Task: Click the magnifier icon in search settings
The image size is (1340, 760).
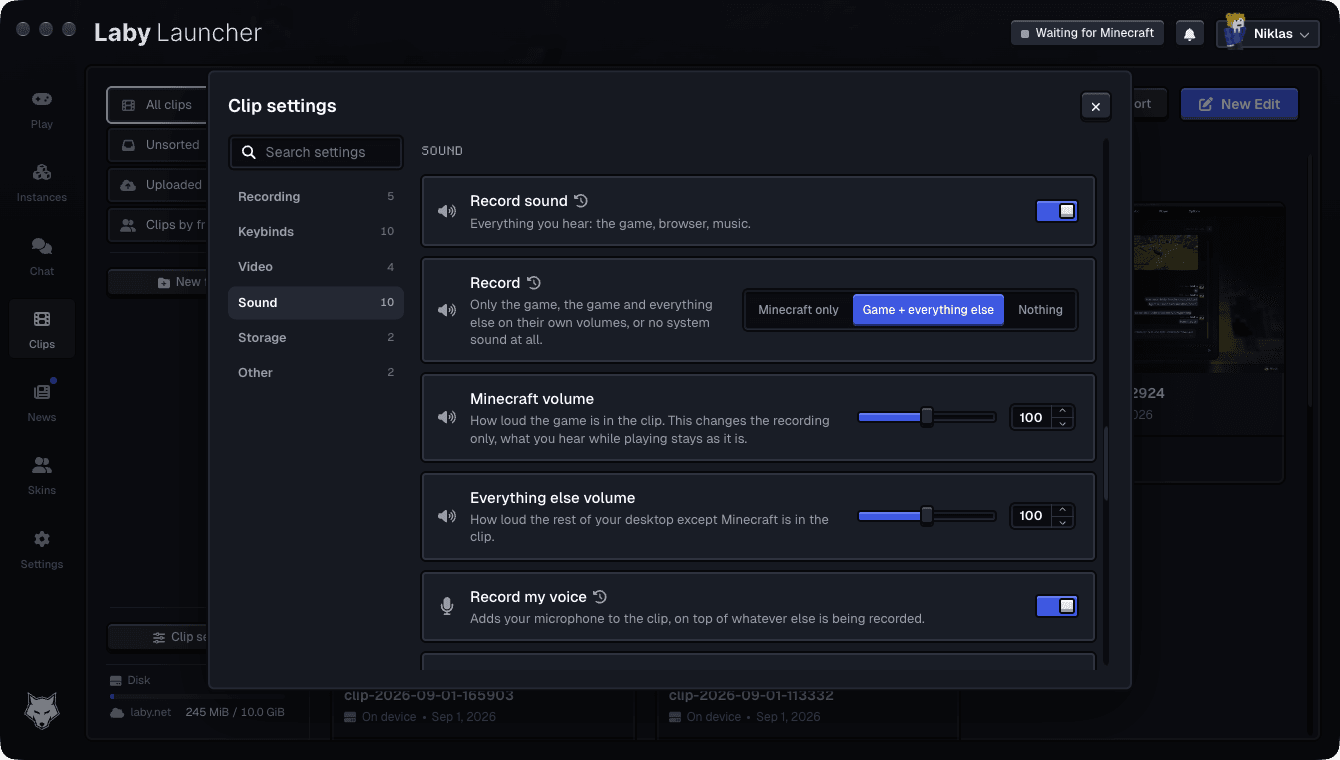Action: [249, 152]
